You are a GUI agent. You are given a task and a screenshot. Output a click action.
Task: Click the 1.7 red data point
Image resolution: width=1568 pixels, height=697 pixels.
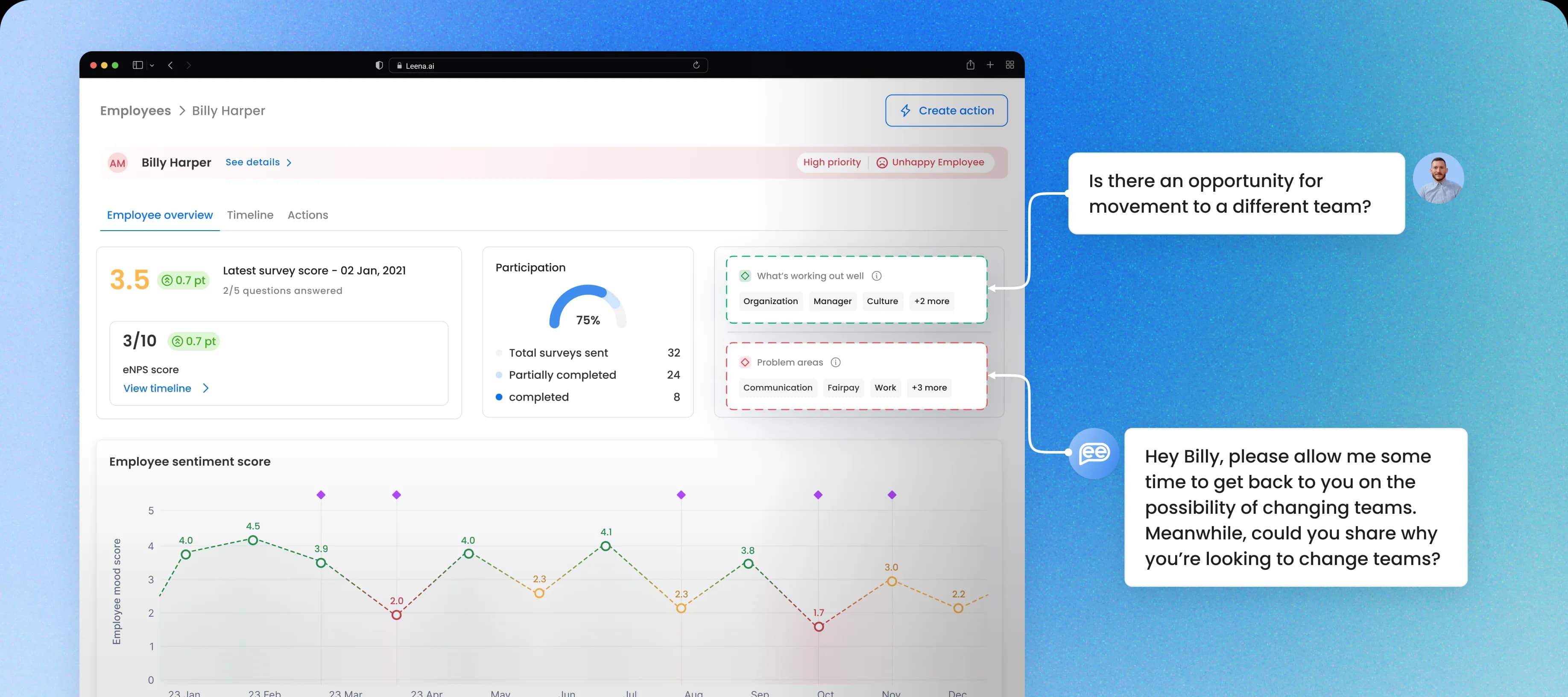819,627
